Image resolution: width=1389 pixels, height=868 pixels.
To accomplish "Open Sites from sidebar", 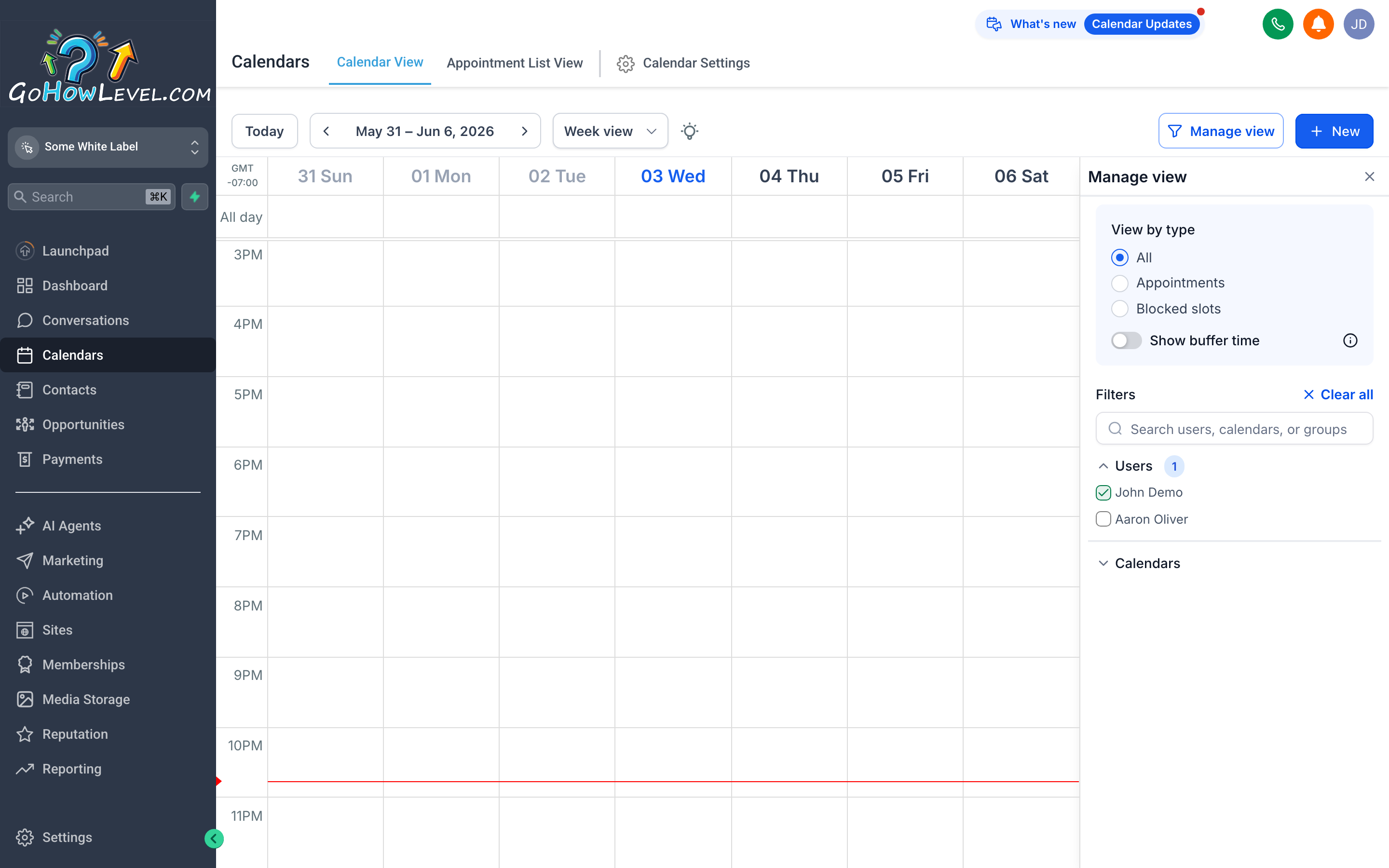I will coord(108,630).
